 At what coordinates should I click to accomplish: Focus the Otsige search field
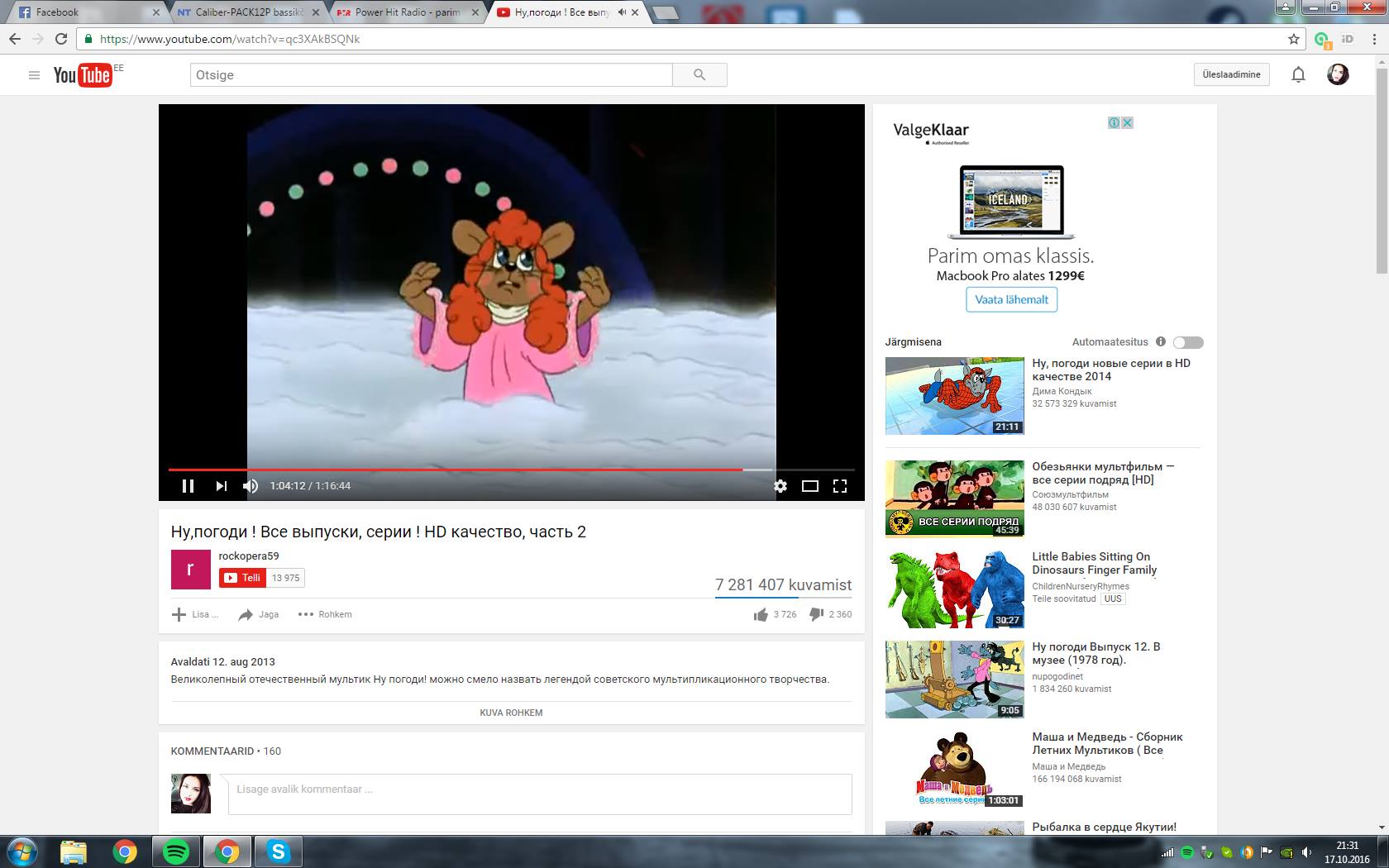pos(431,75)
